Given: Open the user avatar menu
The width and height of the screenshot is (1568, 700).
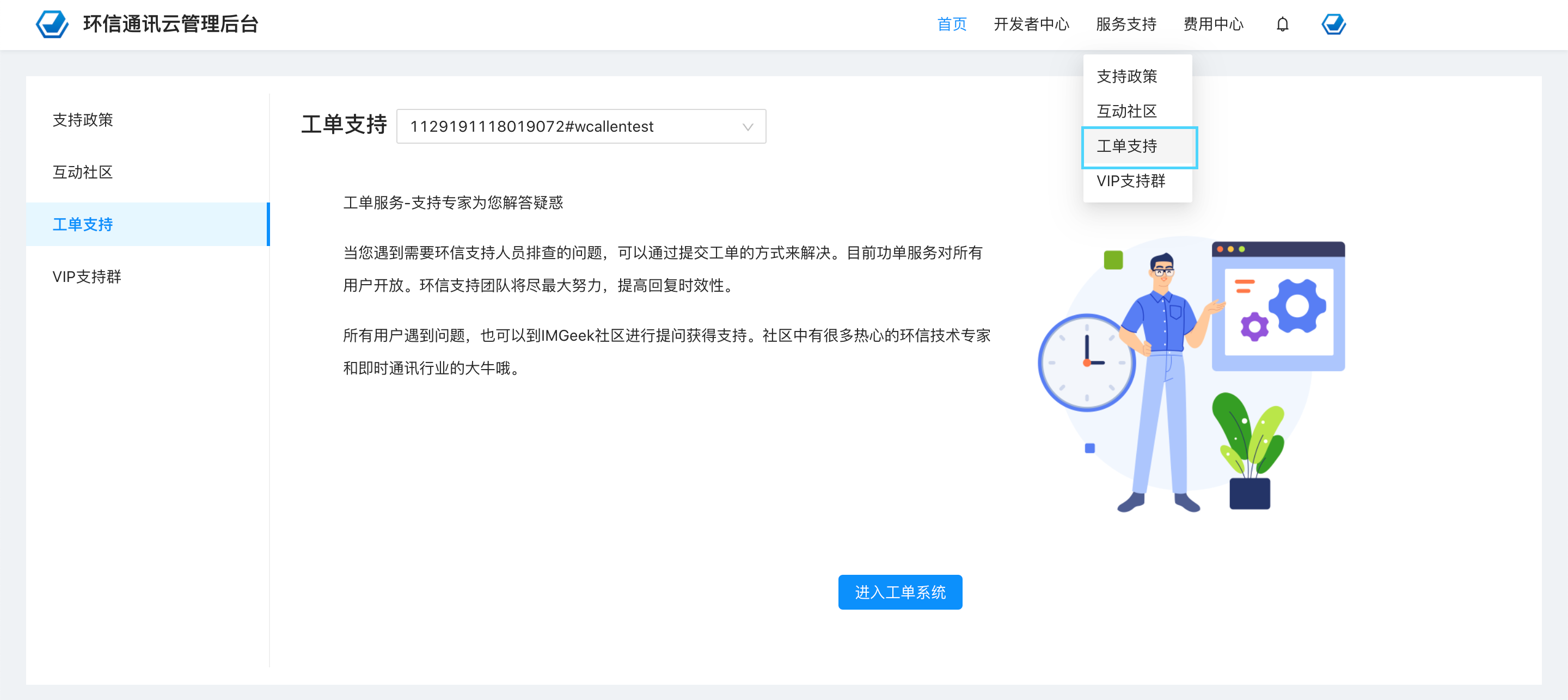Looking at the screenshot, I should pos(1333,24).
